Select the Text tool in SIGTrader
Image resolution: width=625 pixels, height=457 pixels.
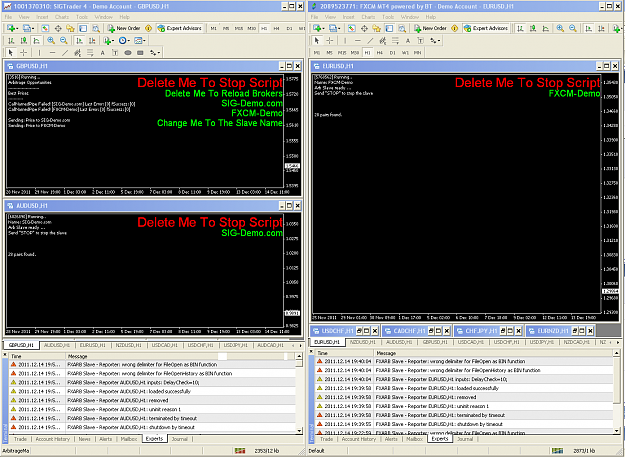(102, 53)
